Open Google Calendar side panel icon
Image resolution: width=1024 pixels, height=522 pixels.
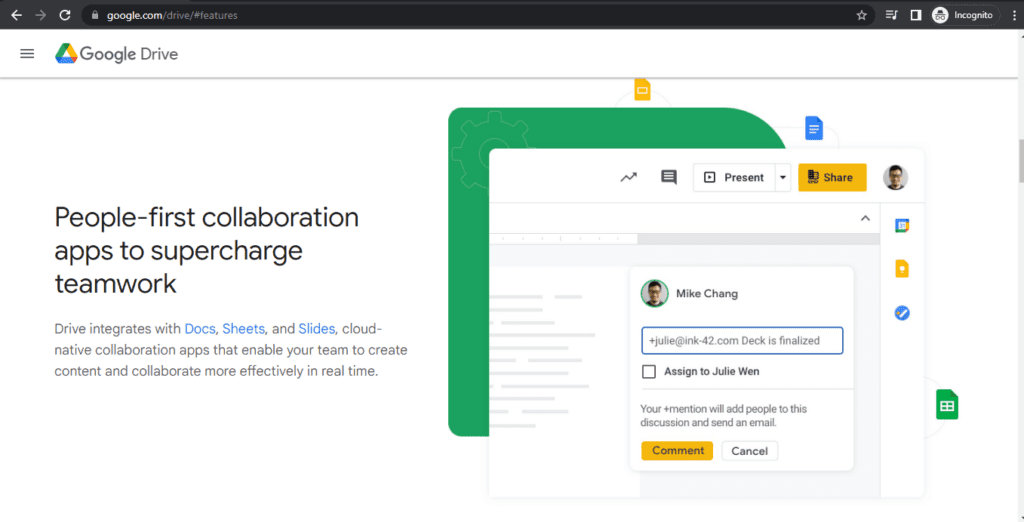pos(902,225)
